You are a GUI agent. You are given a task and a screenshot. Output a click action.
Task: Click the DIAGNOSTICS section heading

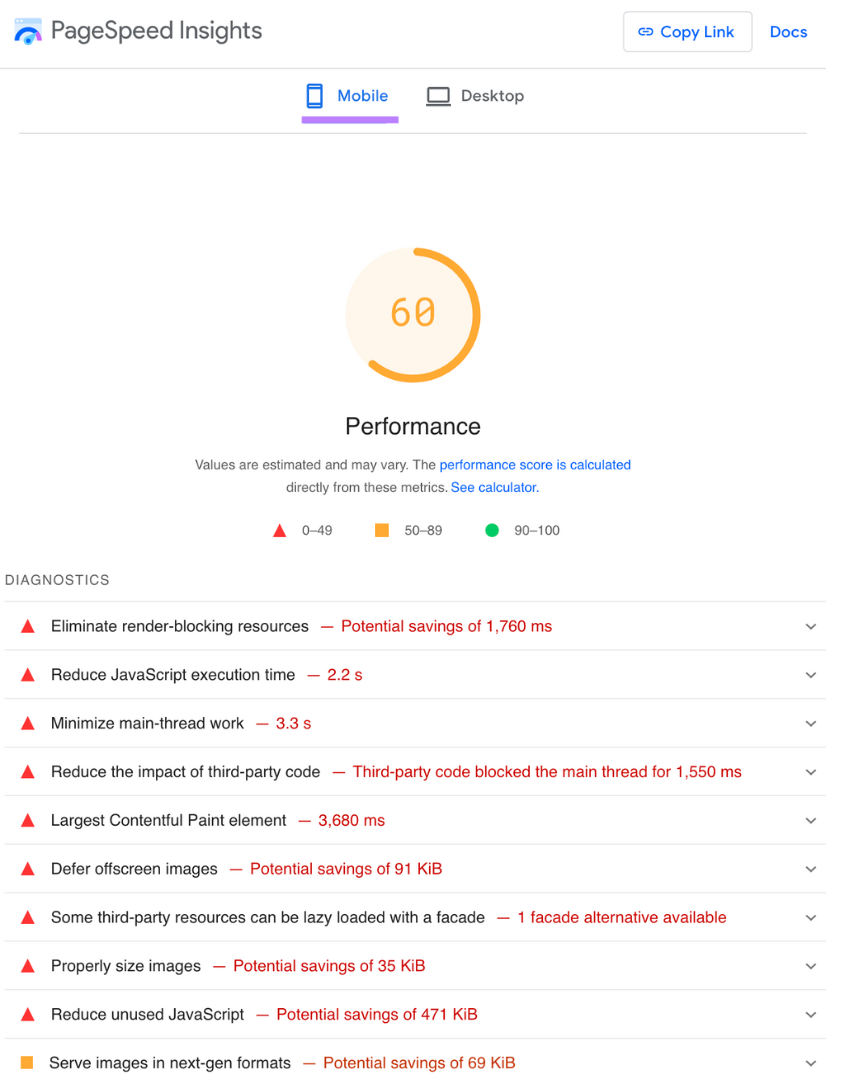[x=57, y=580]
